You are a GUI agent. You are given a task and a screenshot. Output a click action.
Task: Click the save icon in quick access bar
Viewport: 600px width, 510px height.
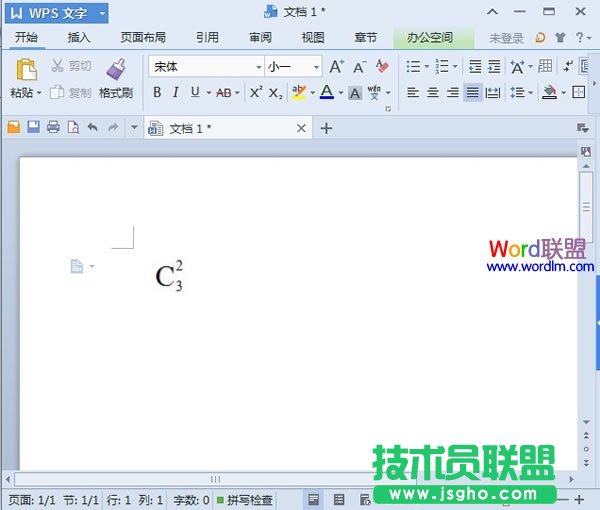click(33, 128)
